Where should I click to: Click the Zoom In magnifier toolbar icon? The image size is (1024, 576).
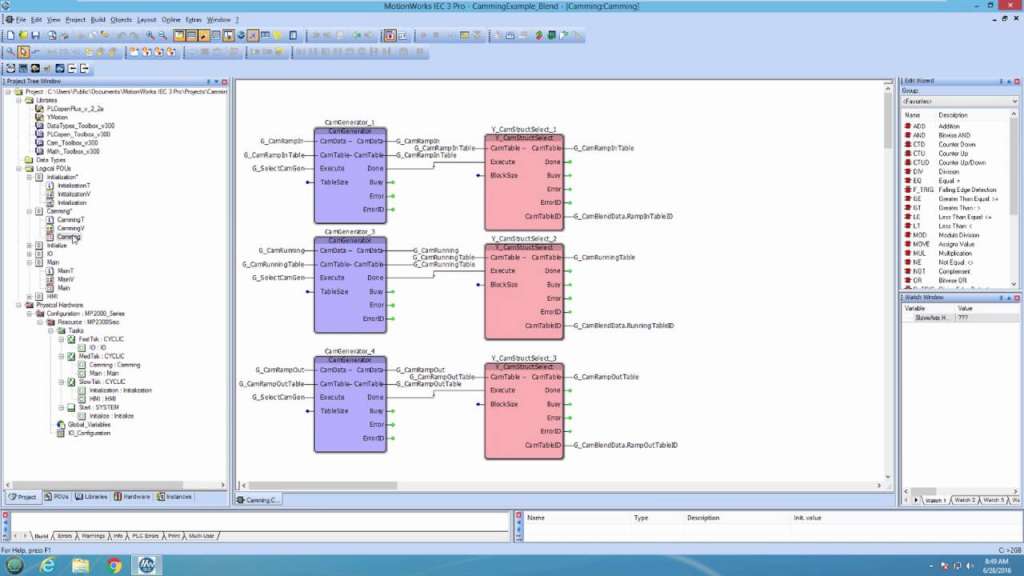coord(150,35)
